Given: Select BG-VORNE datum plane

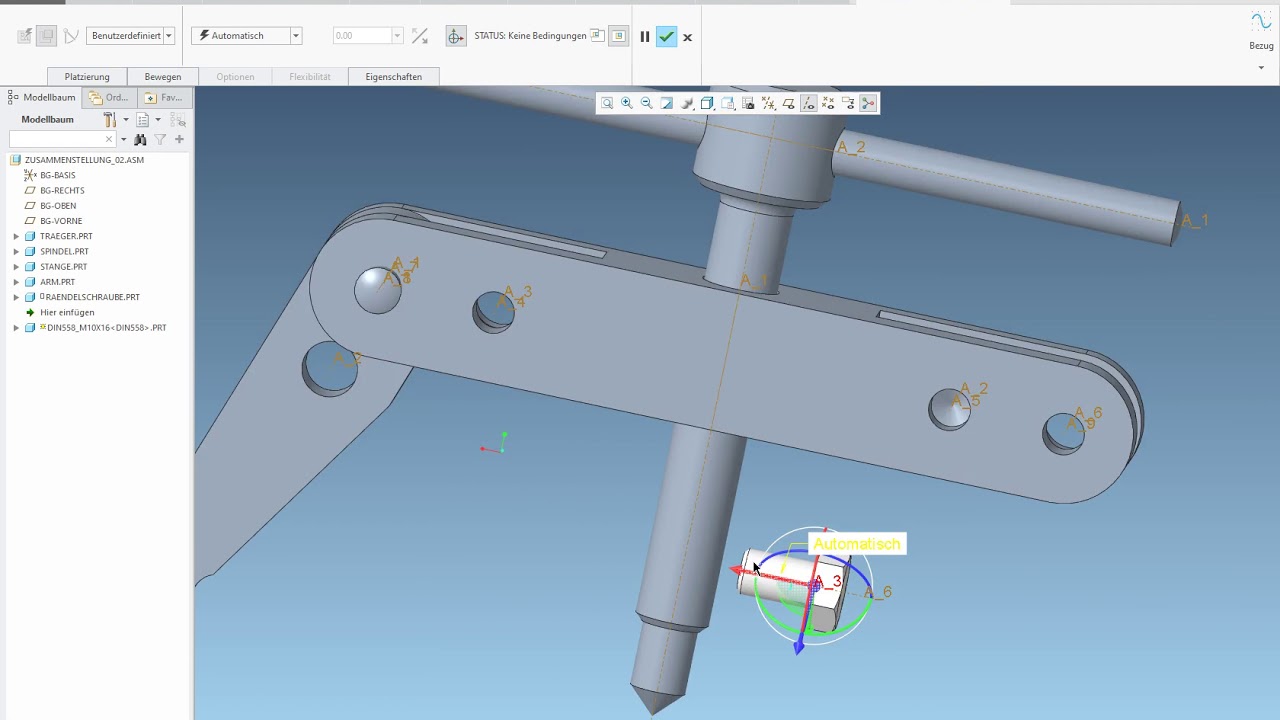Looking at the screenshot, I should click(x=61, y=221).
